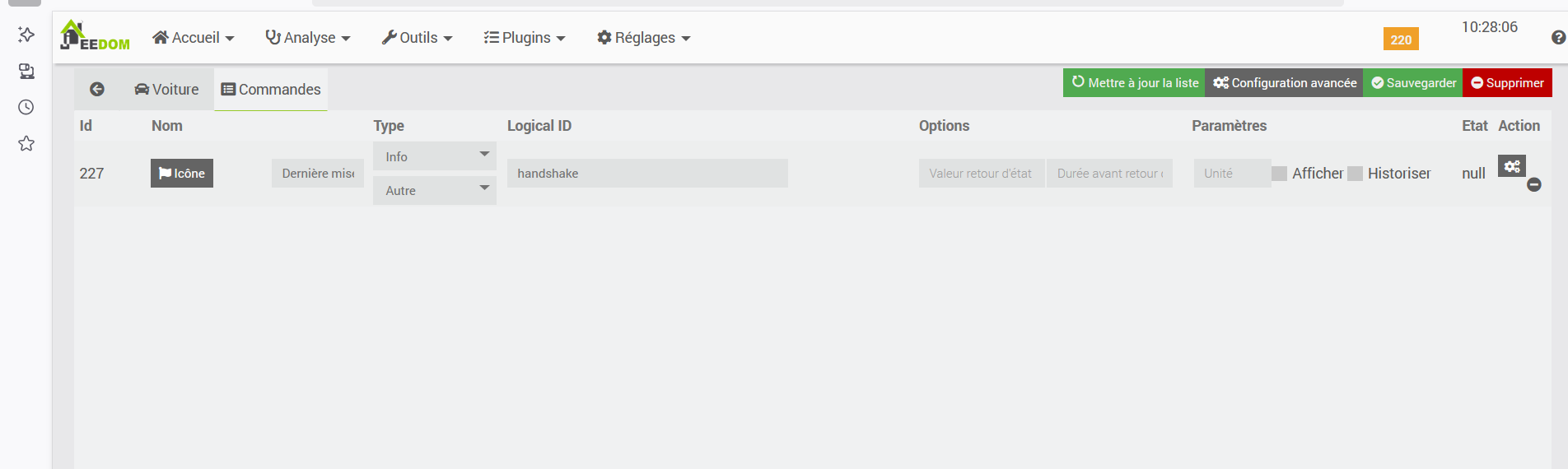Open the Plugins menu
The width and height of the screenshot is (1568, 469).
525,38
